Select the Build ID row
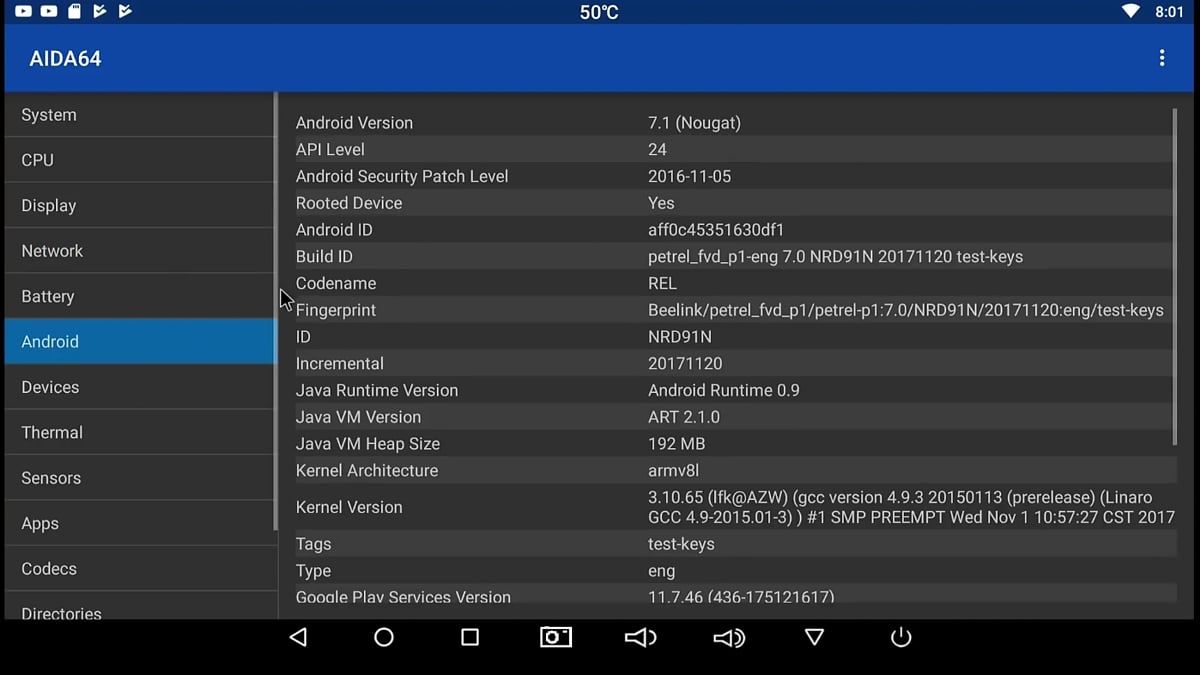Screen dimensions: 1200x675 pos(735,256)
